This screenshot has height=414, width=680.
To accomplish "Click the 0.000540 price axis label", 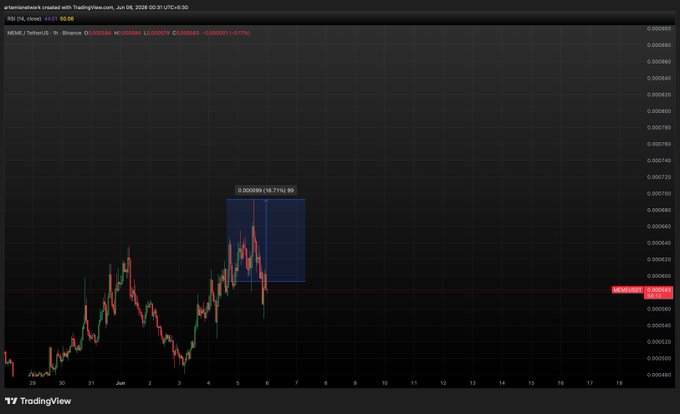I will pos(659,326).
